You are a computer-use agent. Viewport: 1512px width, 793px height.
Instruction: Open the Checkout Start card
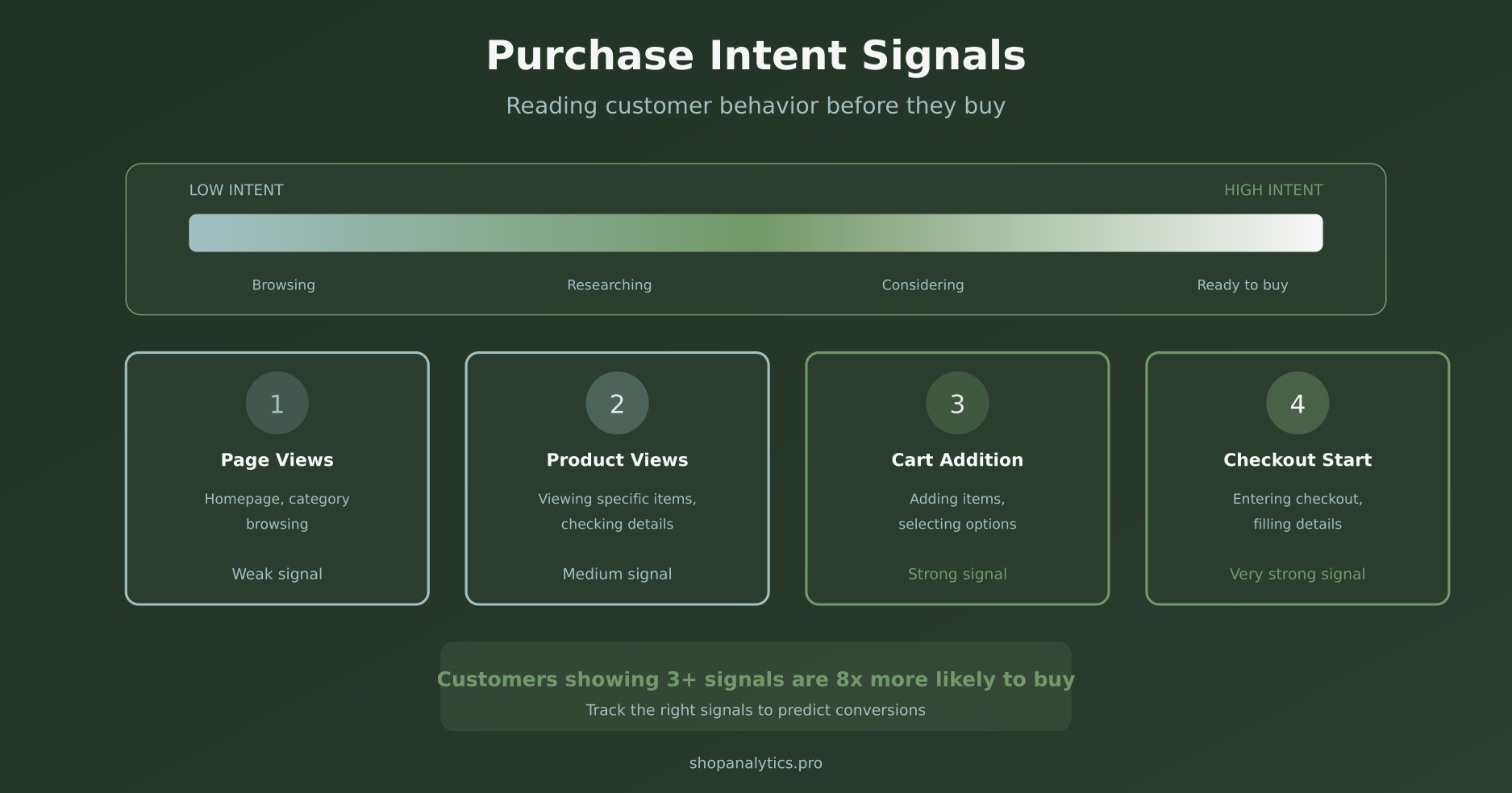click(1297, 478)
